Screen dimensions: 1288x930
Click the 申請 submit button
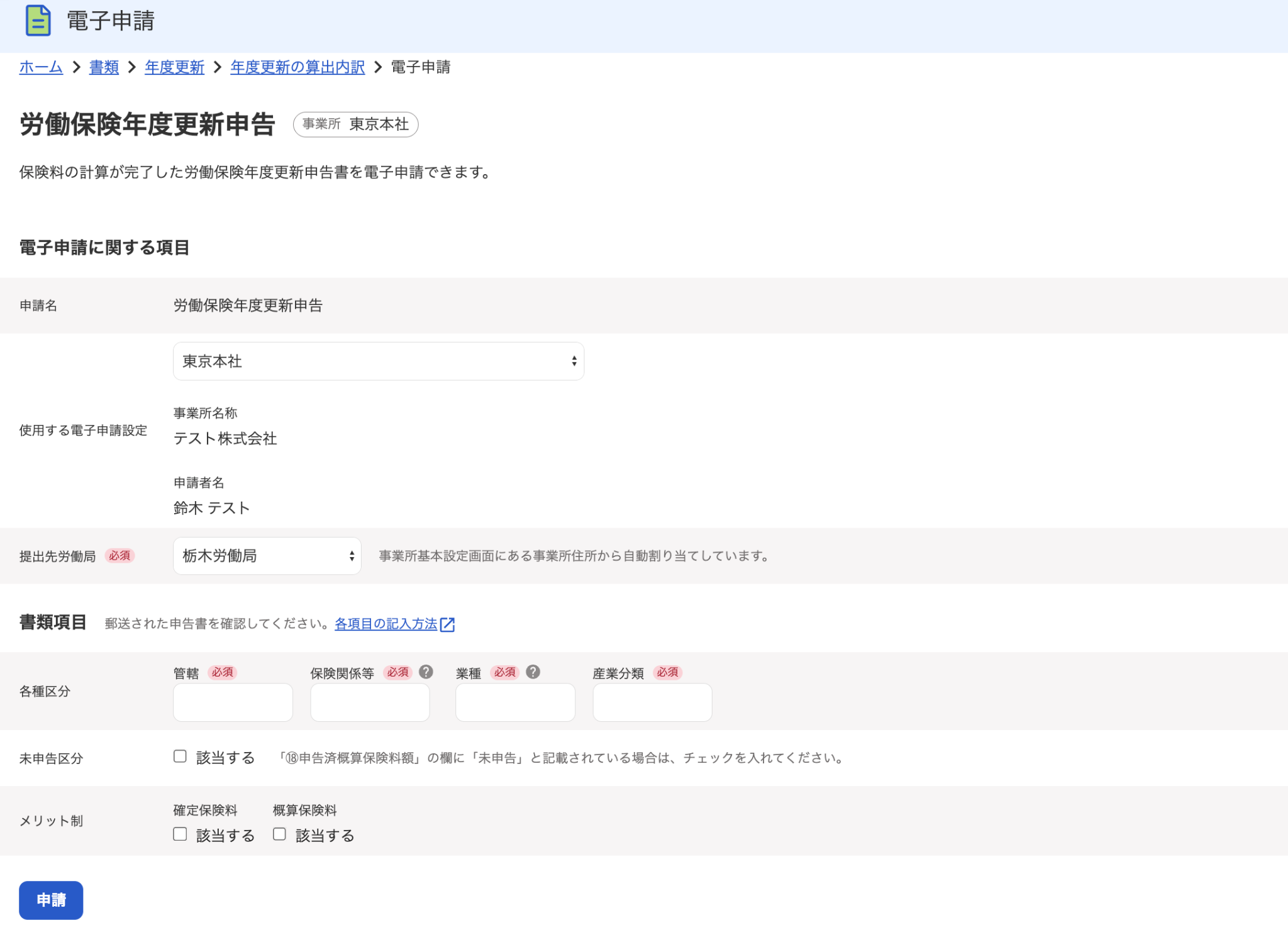tap(51, 900)
